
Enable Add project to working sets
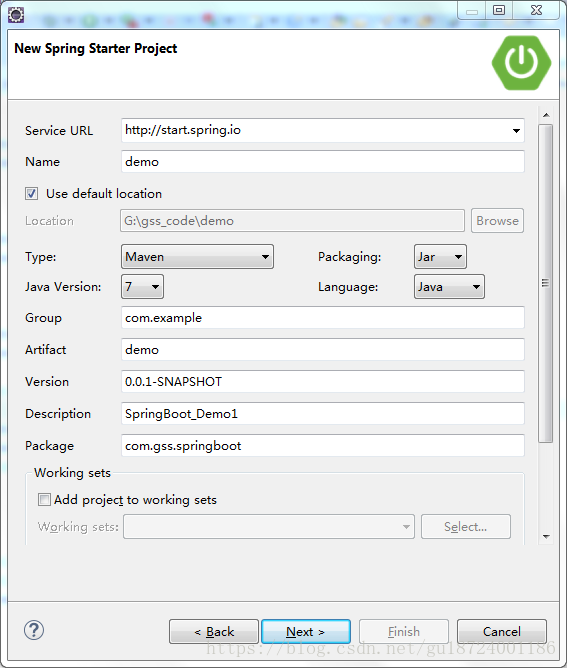click(44, 499)
